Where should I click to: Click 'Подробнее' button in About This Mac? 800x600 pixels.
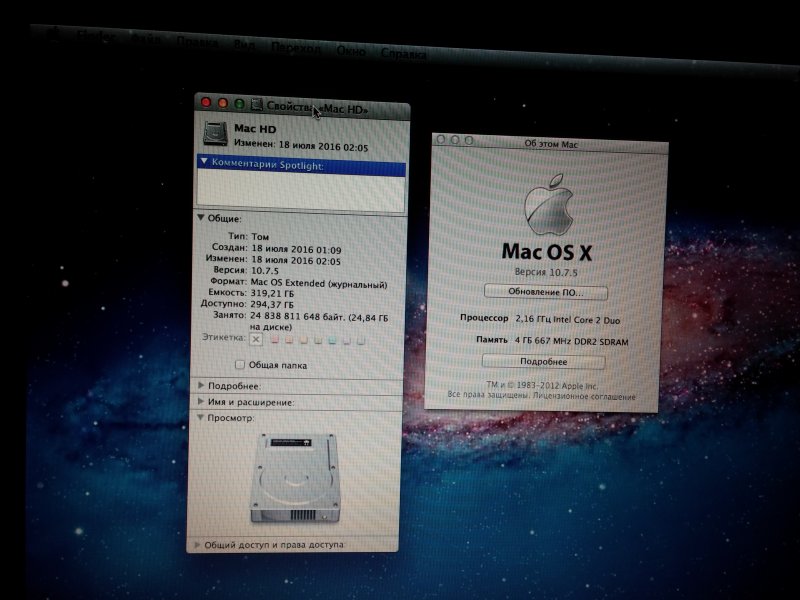tap(543, 362)
